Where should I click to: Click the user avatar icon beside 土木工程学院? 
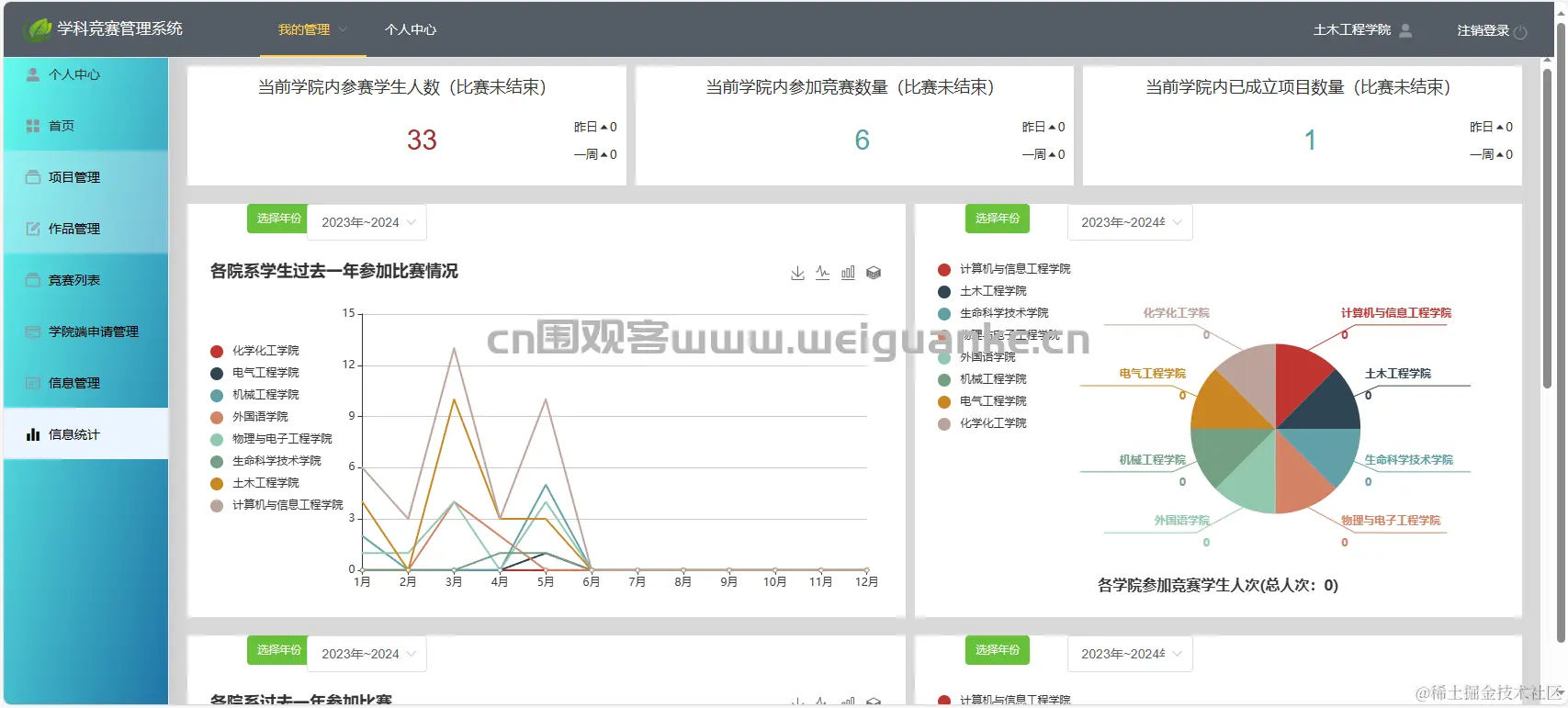(1405, 30)
